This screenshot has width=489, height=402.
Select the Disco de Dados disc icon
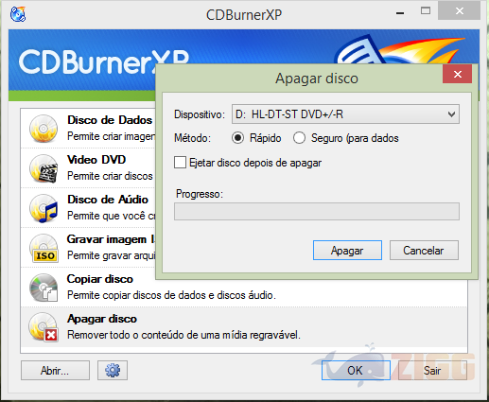click(x=43, y=128)
